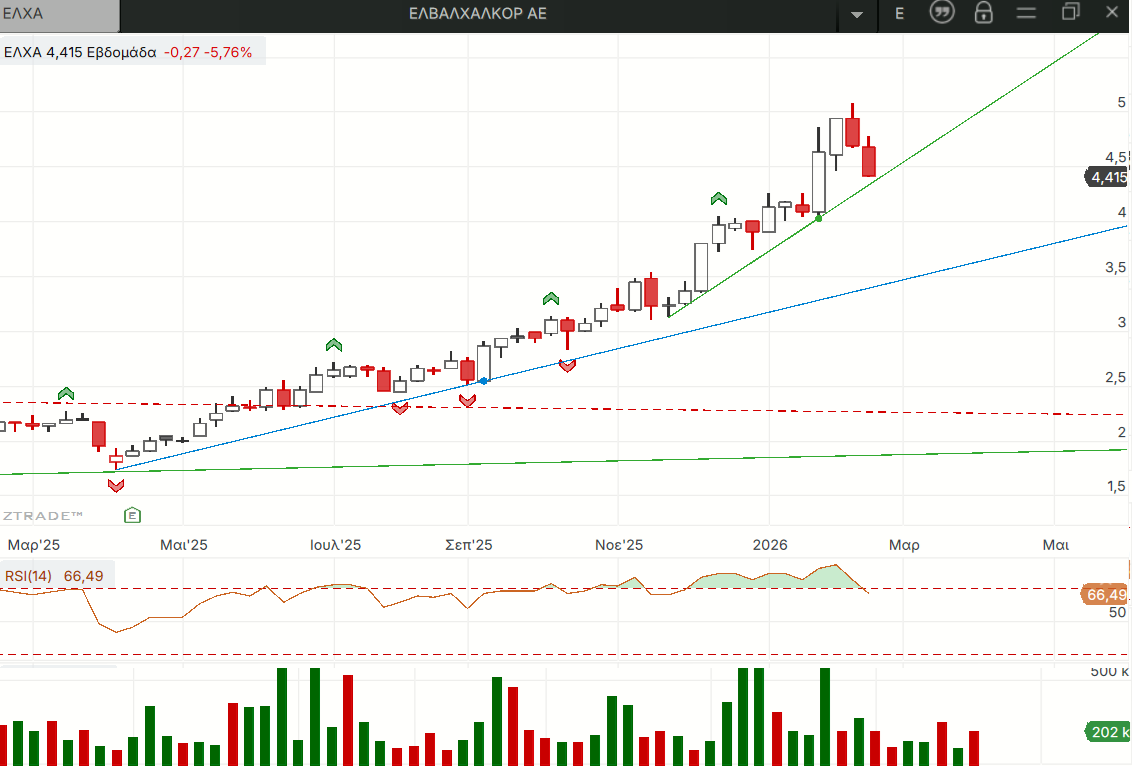Select the ΕΛΧΑ symbol tab

click(58, 14)
